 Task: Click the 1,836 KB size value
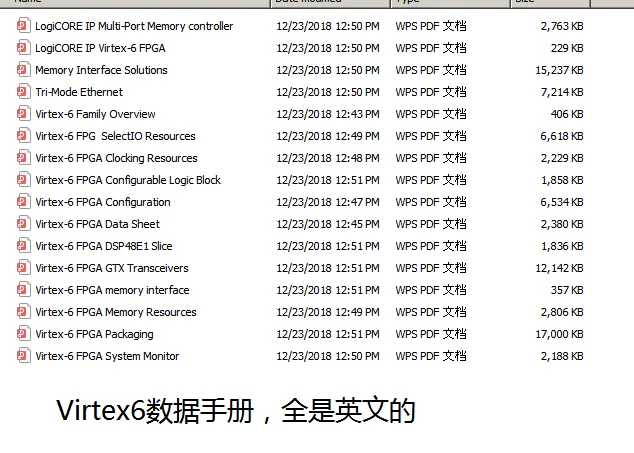[562, 246]
